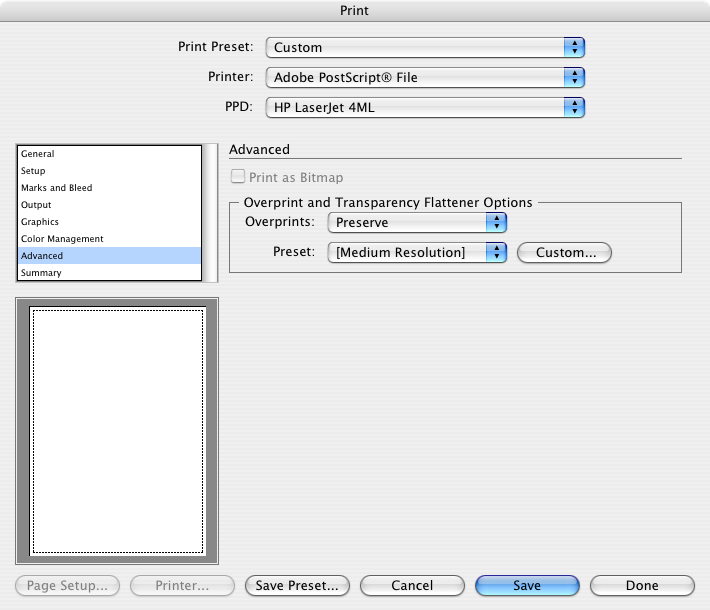The image size is (710, 610).
Task: Click the blue Save button
Action: click(527, 586)
